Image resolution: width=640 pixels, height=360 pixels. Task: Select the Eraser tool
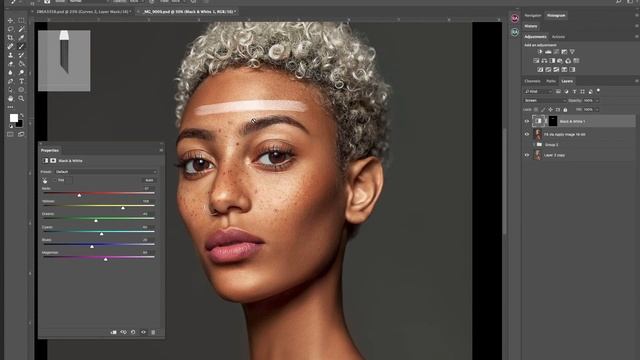[11, 64]
